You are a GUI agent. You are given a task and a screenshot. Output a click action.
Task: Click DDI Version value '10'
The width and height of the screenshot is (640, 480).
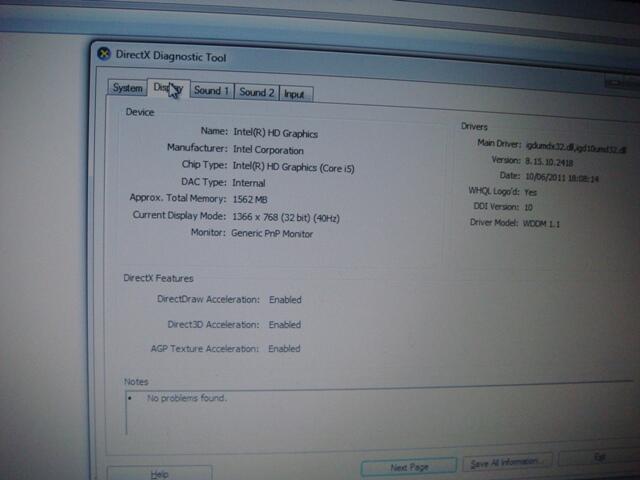point(528,207)
